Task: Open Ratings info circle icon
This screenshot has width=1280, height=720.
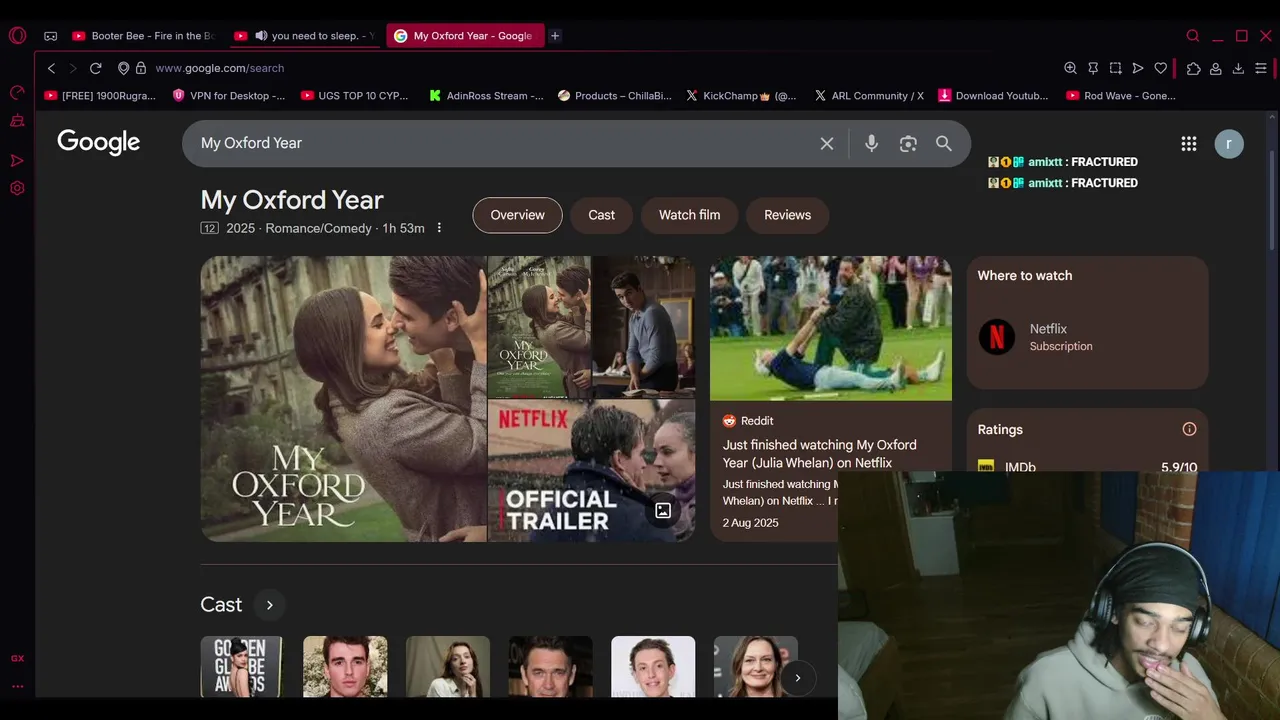Action: click(x=1189, y=429)
